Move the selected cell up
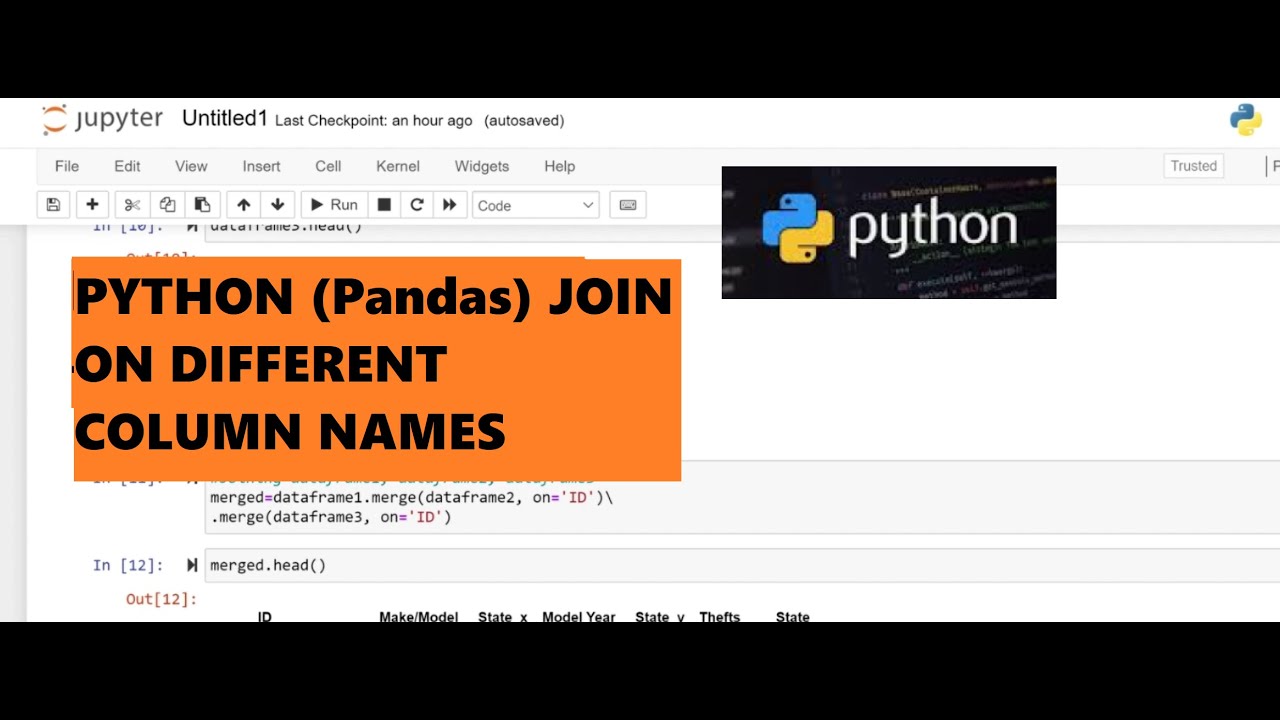The image size is (1280, 720). click(x=243, y=205)
